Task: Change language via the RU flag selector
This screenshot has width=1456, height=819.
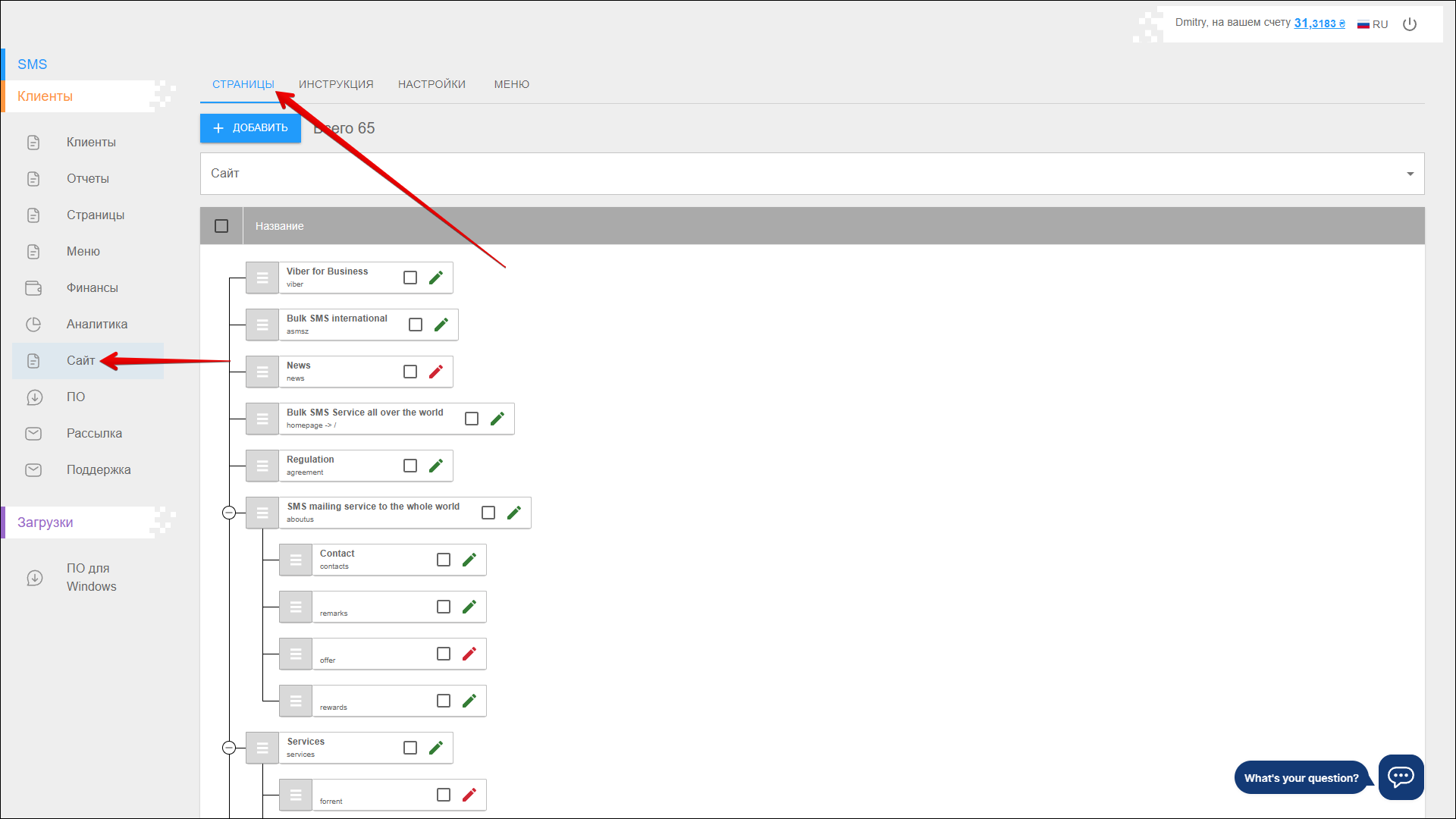Action: (1373, 24)
